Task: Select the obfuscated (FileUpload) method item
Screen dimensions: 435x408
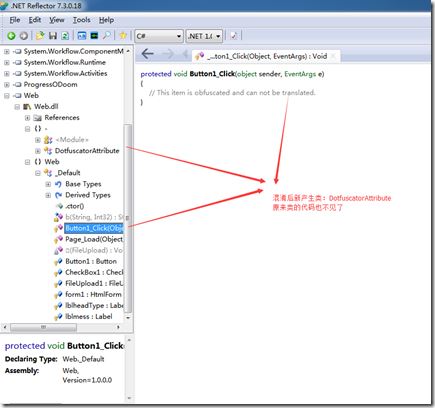Action: pyautogui.click(x=94, y=250)
